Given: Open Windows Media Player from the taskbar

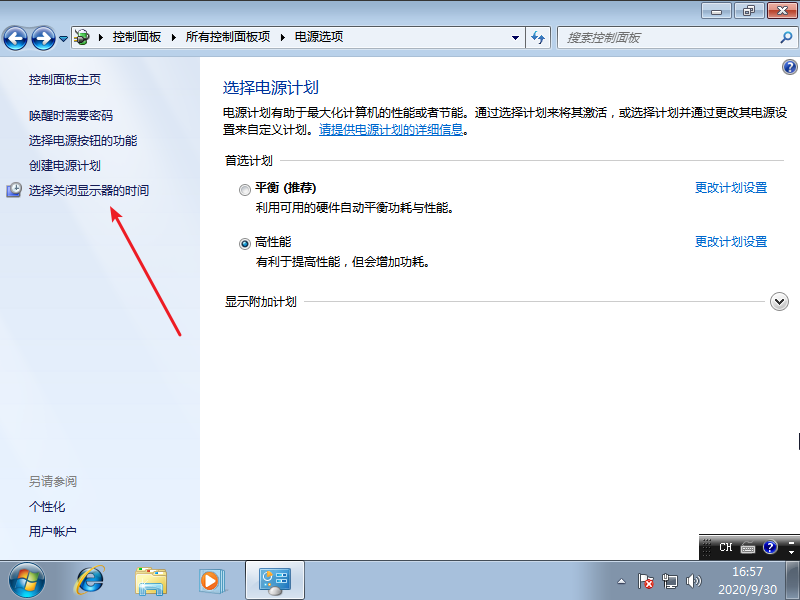Looking at the screenshot, I should [x=212, y=580].
